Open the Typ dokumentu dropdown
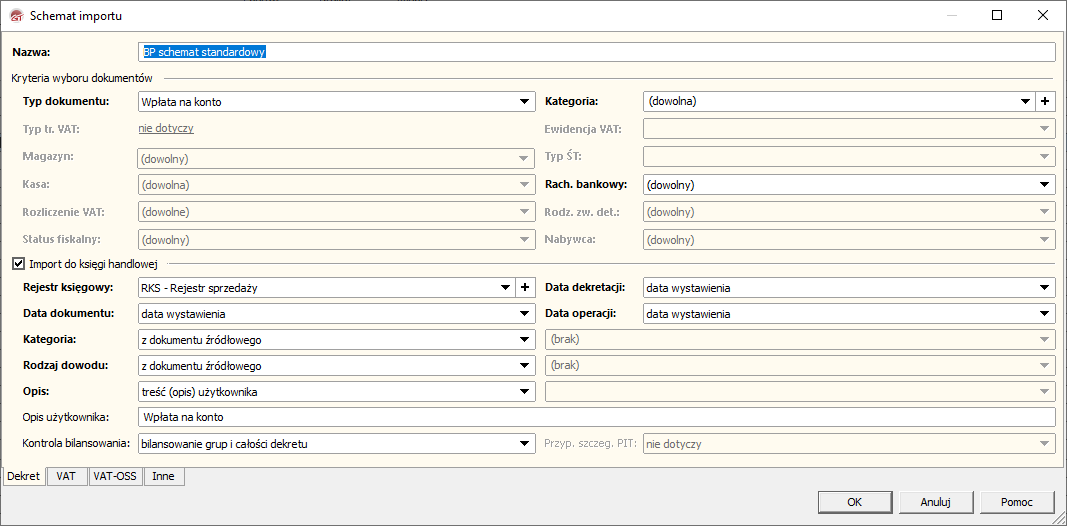 pos(525,101)
